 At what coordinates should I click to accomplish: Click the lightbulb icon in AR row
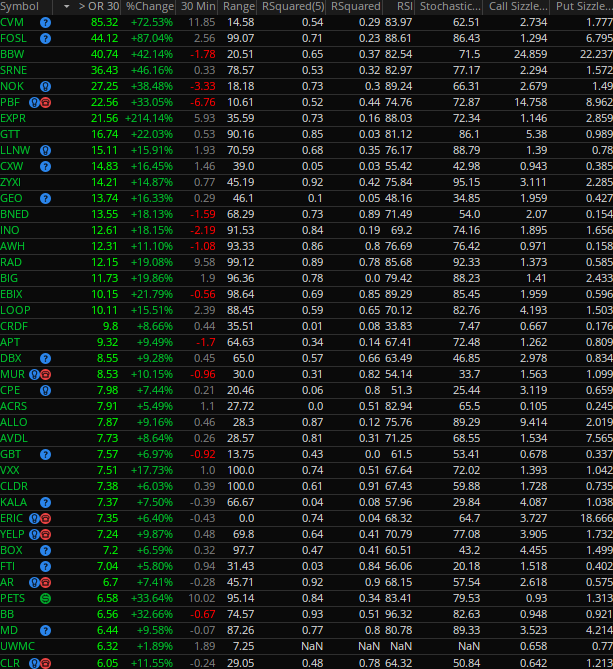coord(34,583)
